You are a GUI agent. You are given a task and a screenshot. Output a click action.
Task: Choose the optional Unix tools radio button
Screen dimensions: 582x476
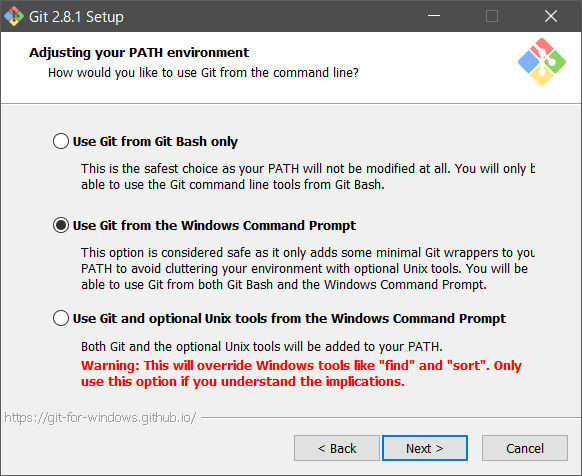click(61, 318)
